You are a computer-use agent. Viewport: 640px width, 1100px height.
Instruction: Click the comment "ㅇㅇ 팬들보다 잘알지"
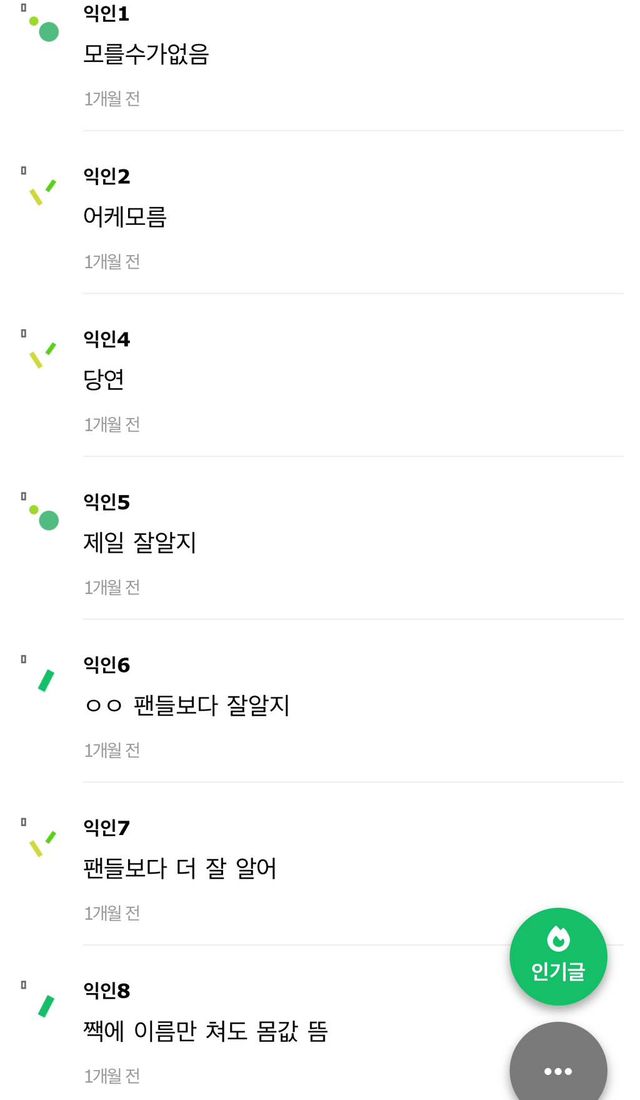coord(186,706)
